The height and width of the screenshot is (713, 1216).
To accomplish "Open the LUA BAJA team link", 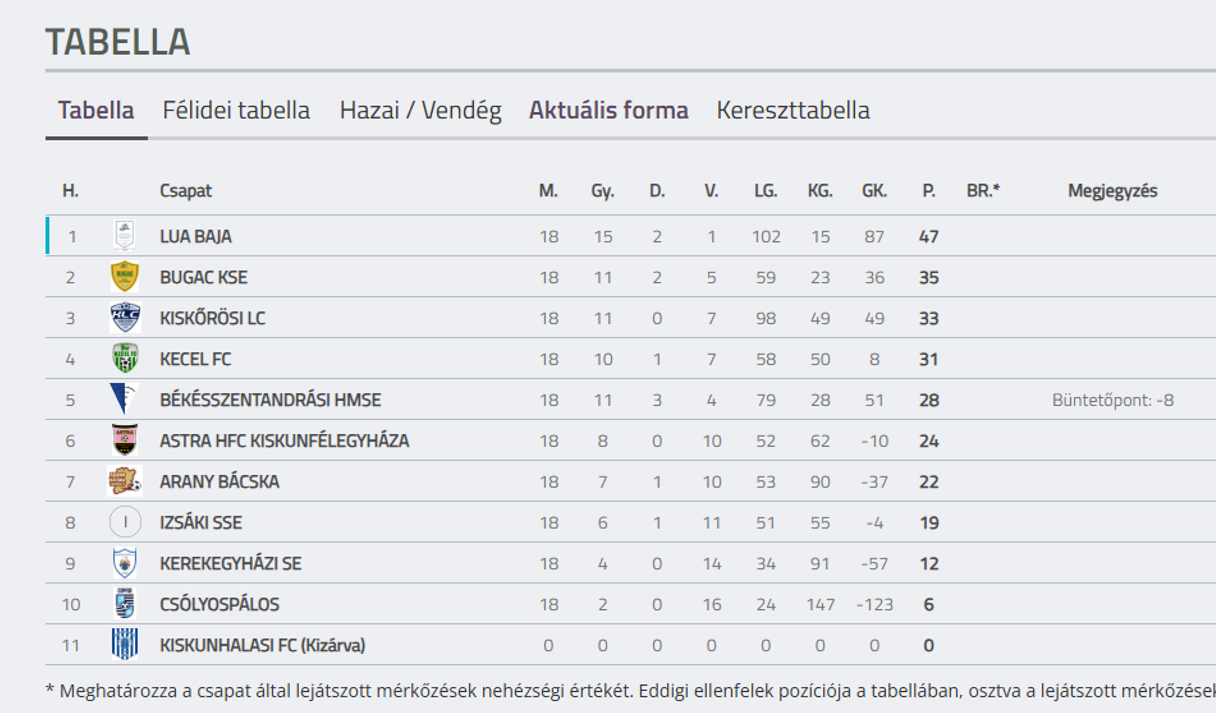I will pos(196,237).
